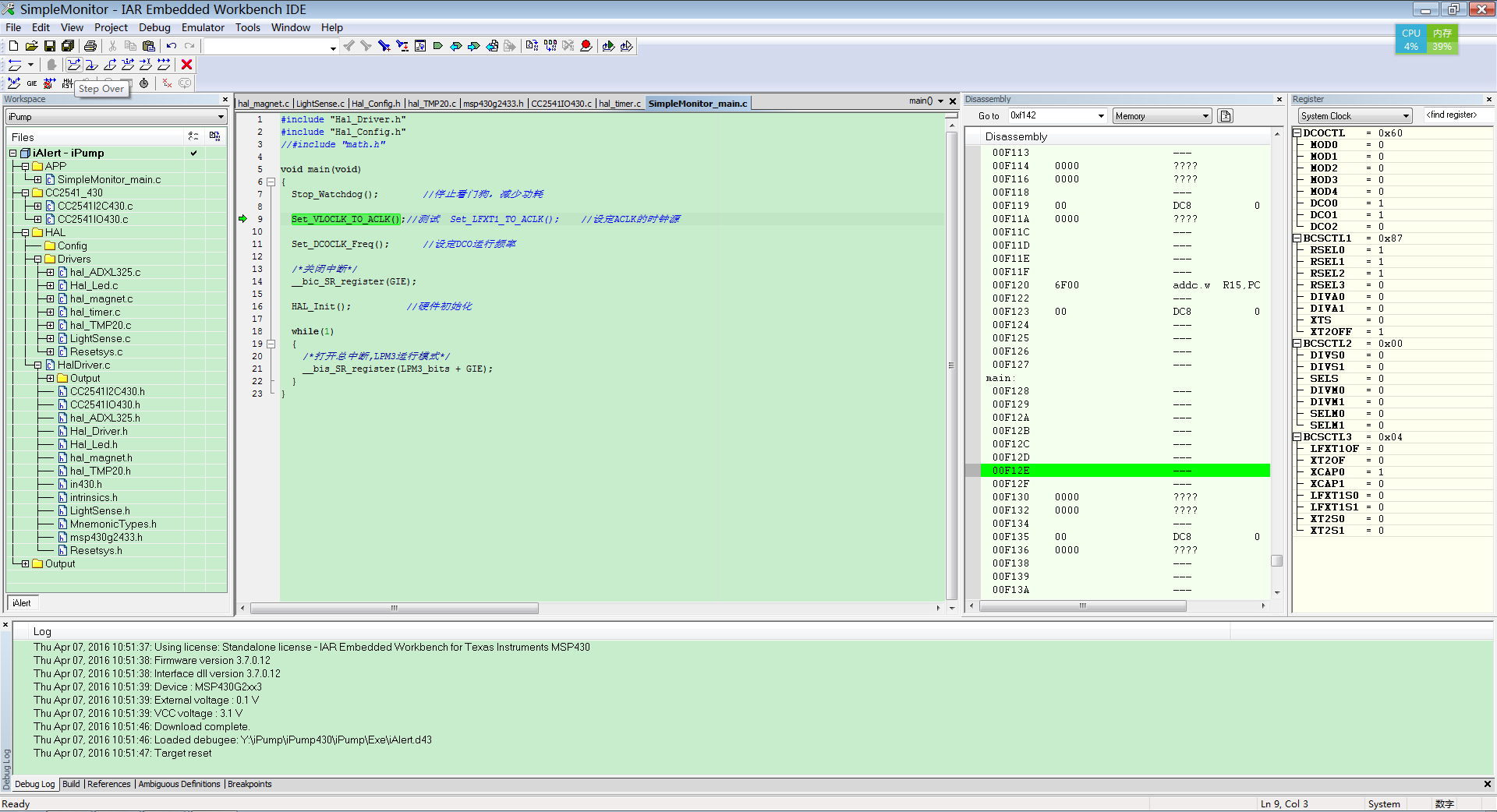Click the HW RST hardware reset icon
Viewport: 1497px width, 812px height.
(68, 83)
